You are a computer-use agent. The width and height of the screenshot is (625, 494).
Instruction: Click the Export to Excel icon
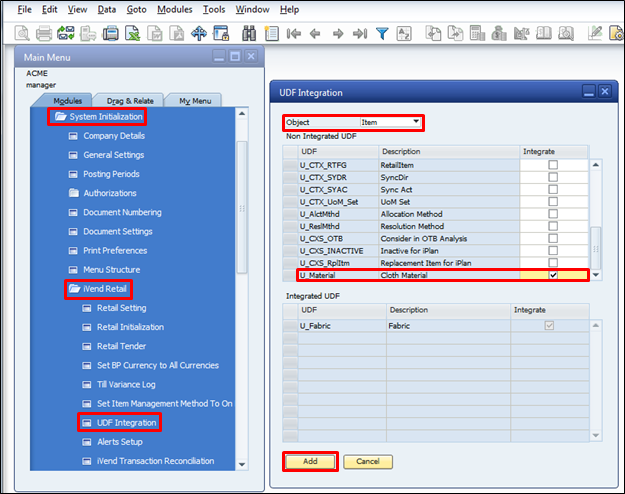tap(132, 33)
